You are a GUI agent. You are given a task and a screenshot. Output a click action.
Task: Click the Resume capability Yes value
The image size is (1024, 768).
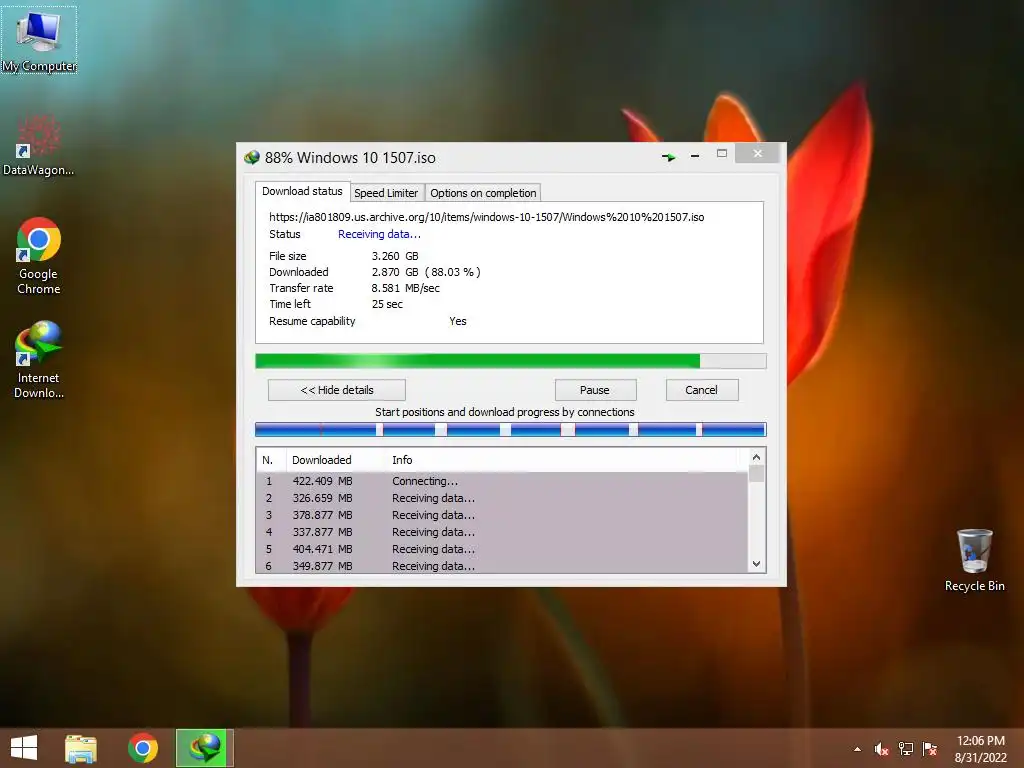(x=458, y=321)
